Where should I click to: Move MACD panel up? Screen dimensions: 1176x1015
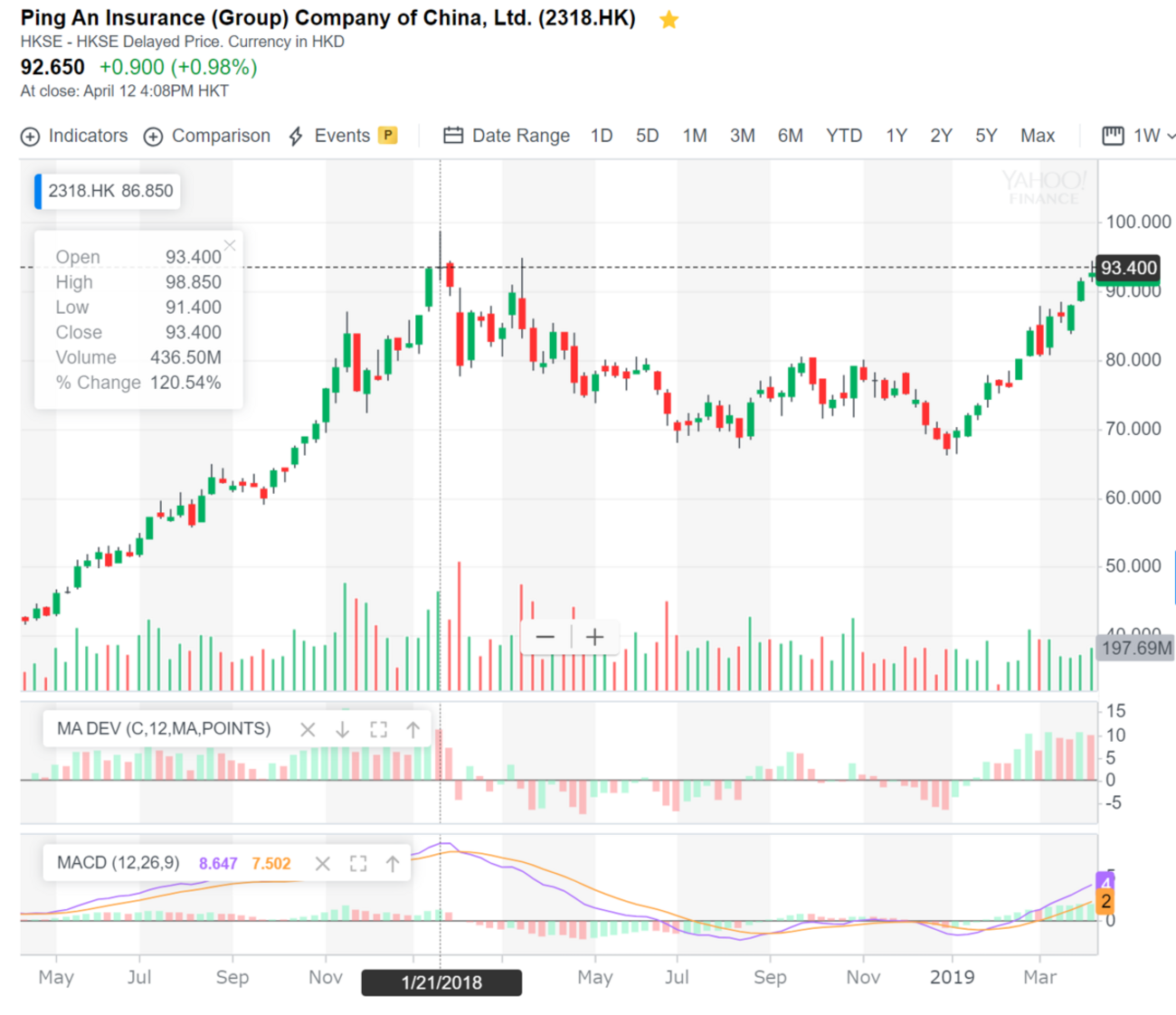pyautogui.click(x=393, y=863)
